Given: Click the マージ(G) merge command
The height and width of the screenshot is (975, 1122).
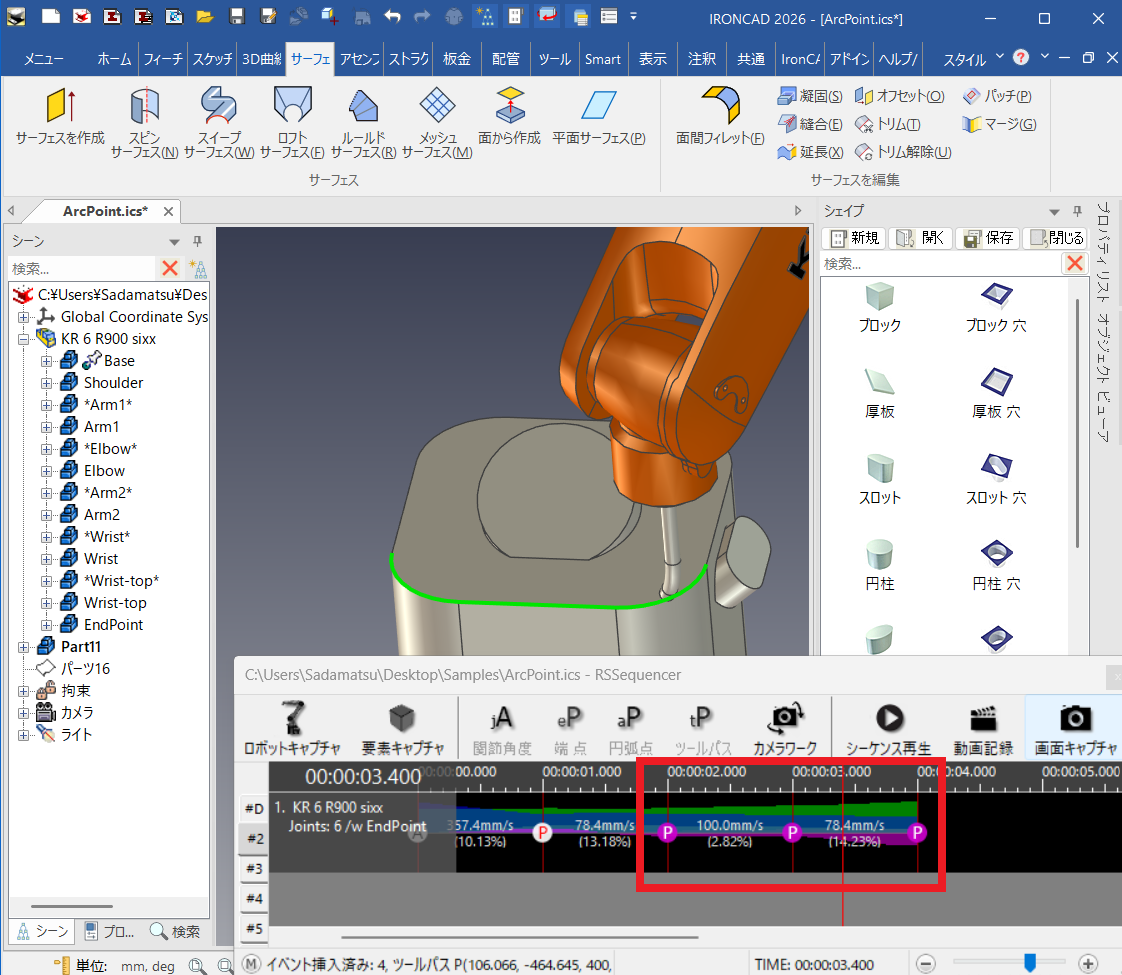Looking at the screenshot, I should [x=999, y=124].
